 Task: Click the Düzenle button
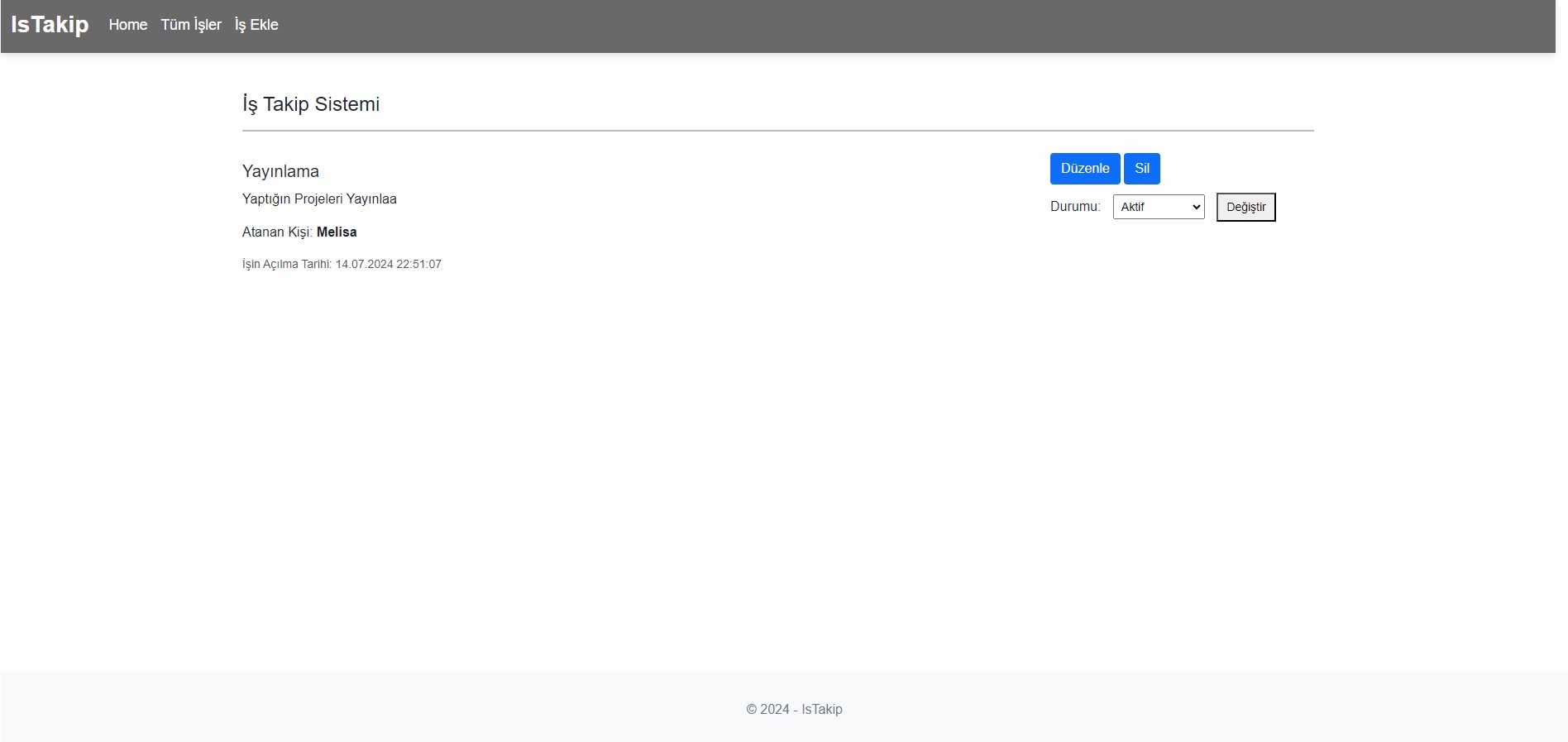pyautogui.click(x=1085, y=169)
